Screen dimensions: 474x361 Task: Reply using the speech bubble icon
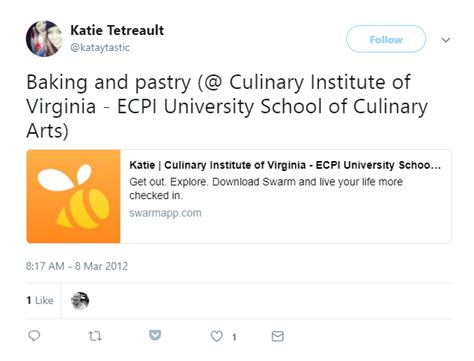tap(34, 336)
